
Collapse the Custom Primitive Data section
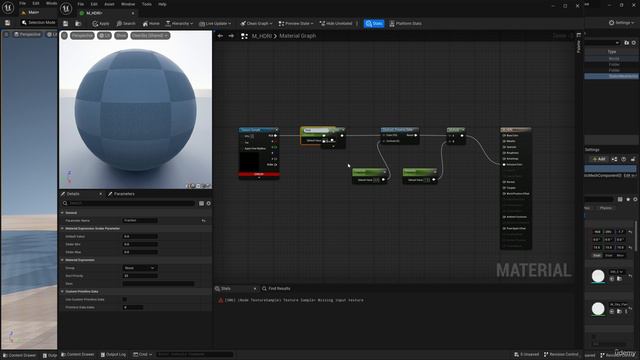(x=62, y=292)
